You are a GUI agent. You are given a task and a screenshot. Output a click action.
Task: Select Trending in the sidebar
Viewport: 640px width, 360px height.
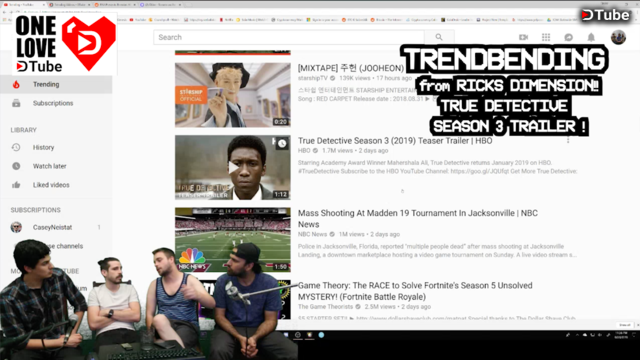click(56, 84)
